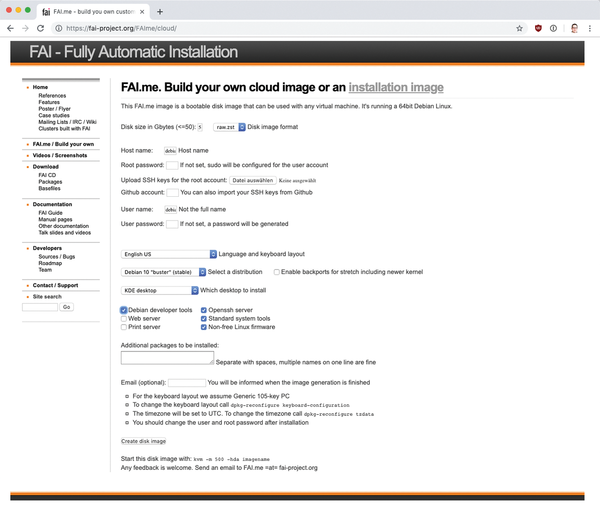Open the Poster / Flyer link
The image size is (600, 507).
[x=54, y=109]
